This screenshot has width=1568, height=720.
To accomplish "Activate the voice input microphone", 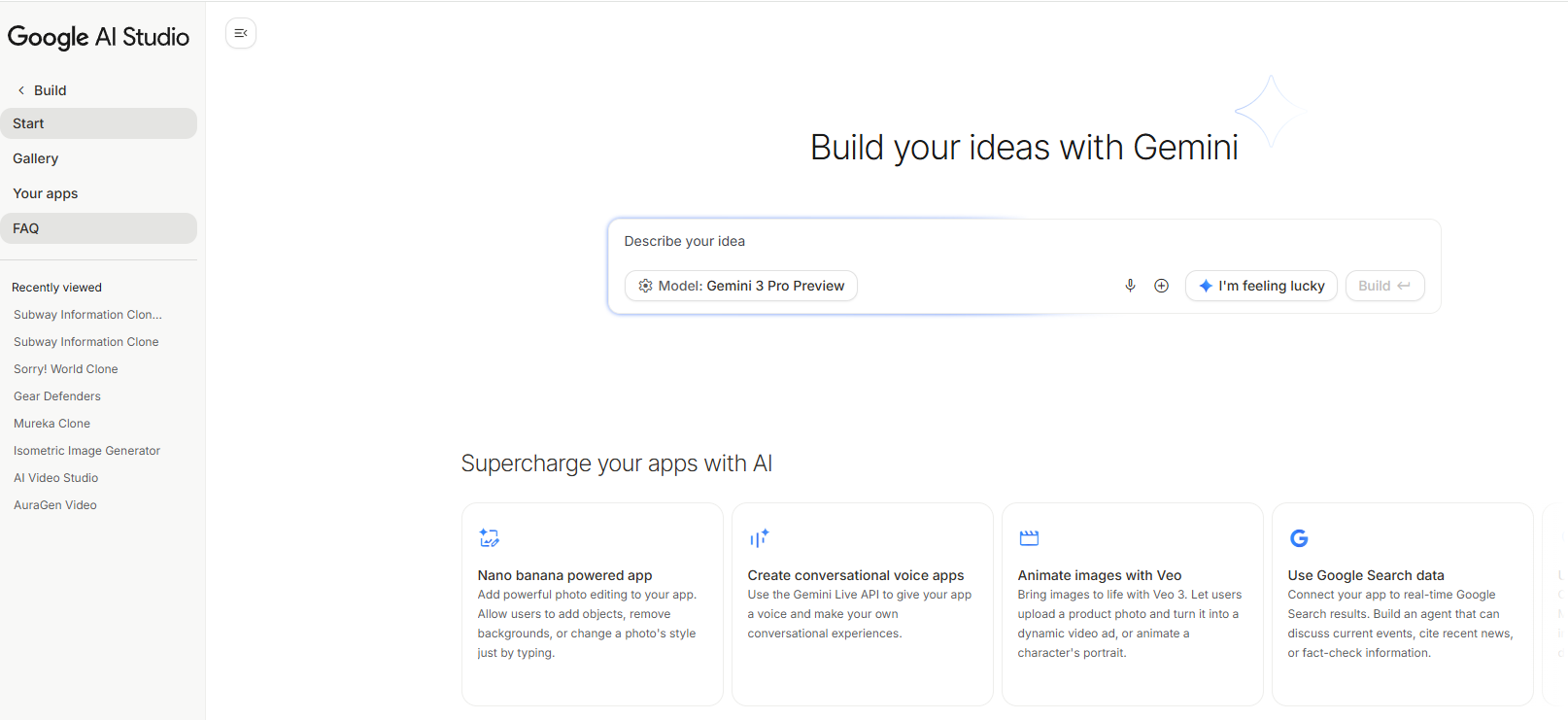I will [x=1130, y=285].
